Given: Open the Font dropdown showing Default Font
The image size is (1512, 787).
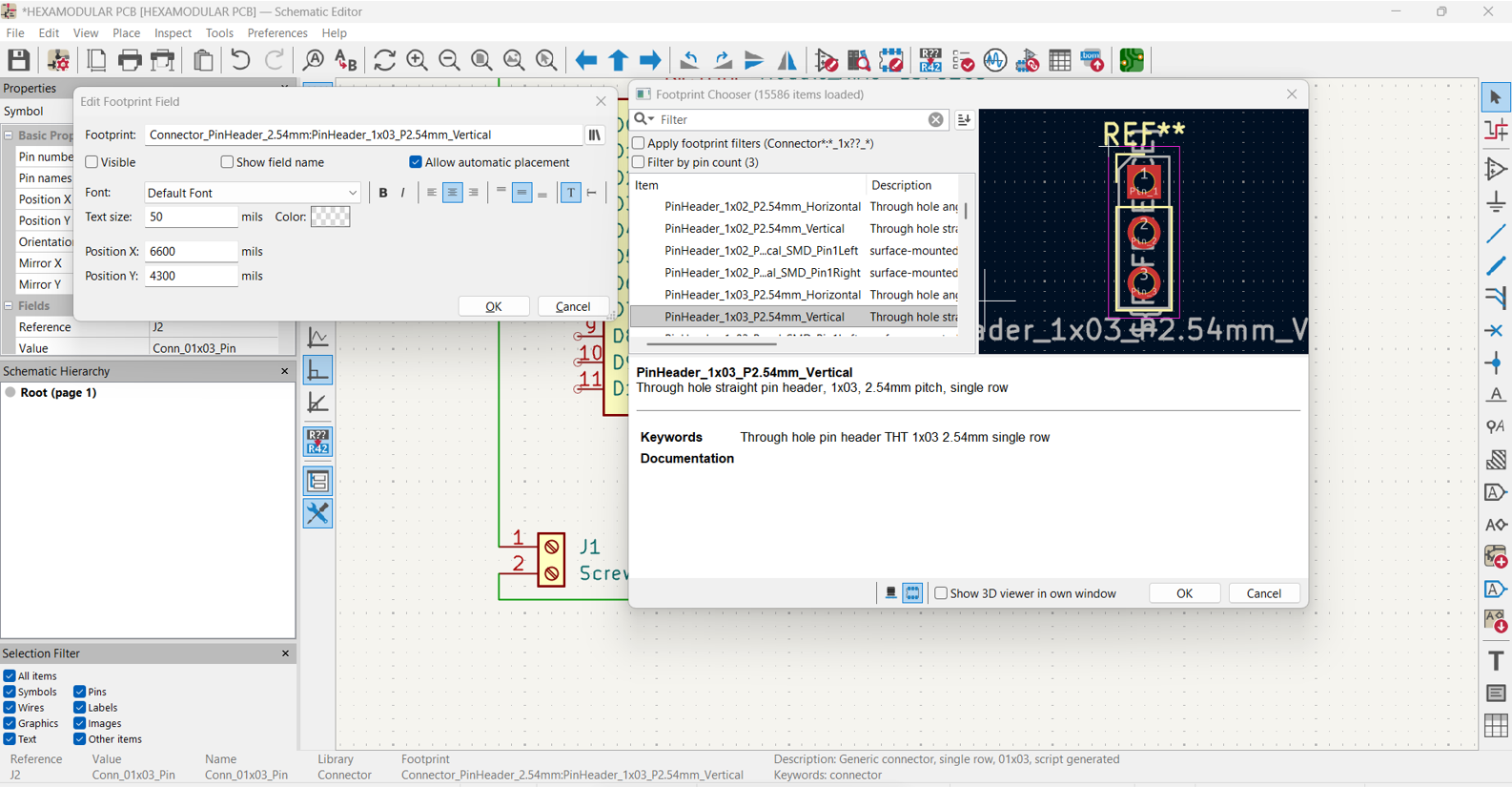Looking at the screenshot, I should [x=253, y=193].
